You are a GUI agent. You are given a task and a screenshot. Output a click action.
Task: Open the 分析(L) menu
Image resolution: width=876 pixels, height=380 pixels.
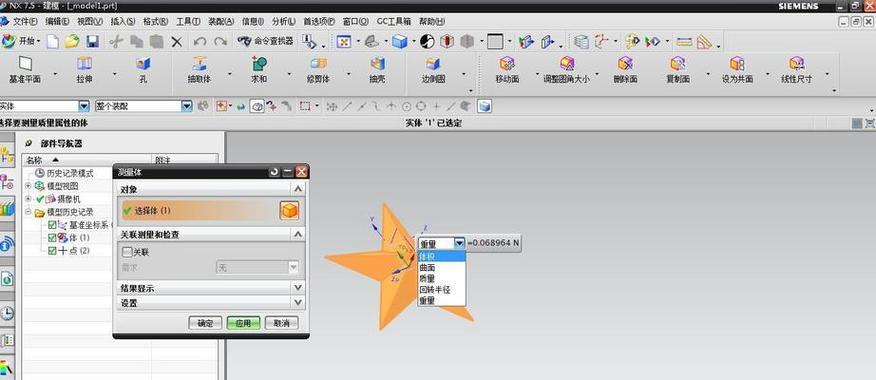click(284, 21)
